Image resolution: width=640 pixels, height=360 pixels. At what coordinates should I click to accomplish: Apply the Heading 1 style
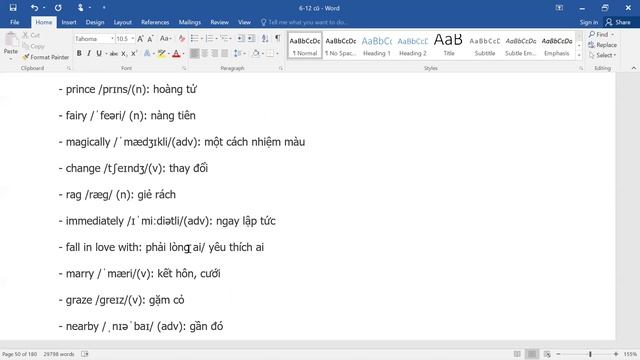377,46
